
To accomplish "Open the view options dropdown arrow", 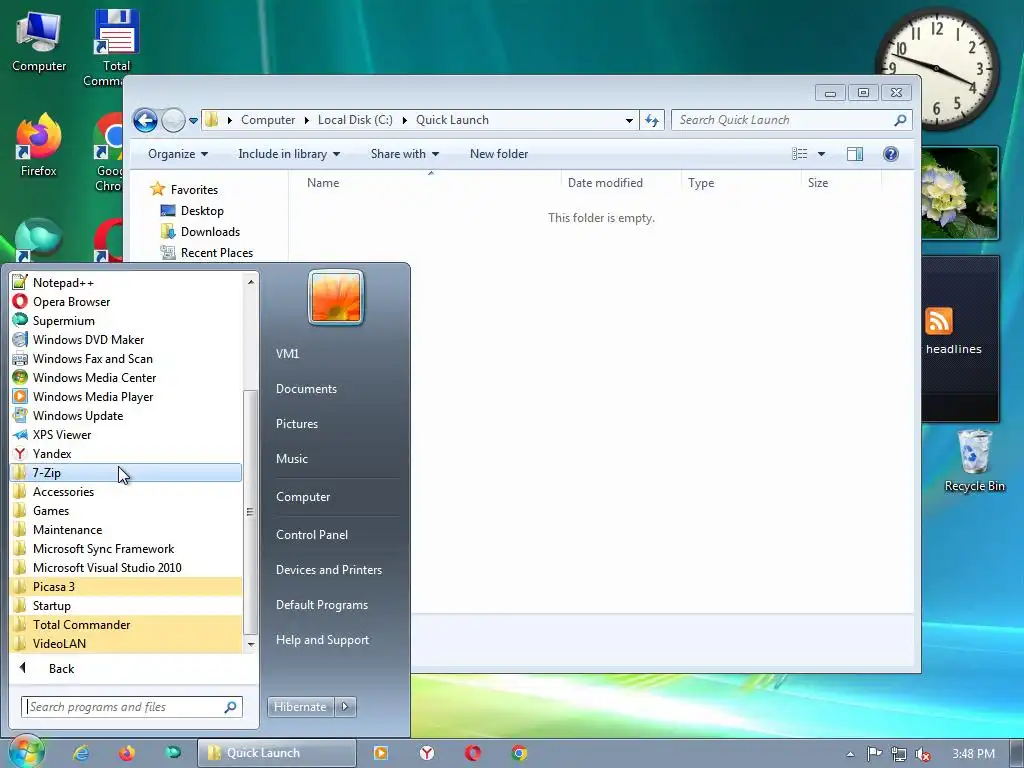I will 822,154.
